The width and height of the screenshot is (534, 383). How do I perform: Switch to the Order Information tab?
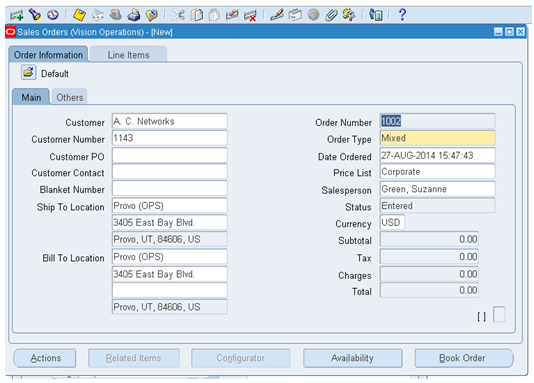click(48, 55)
